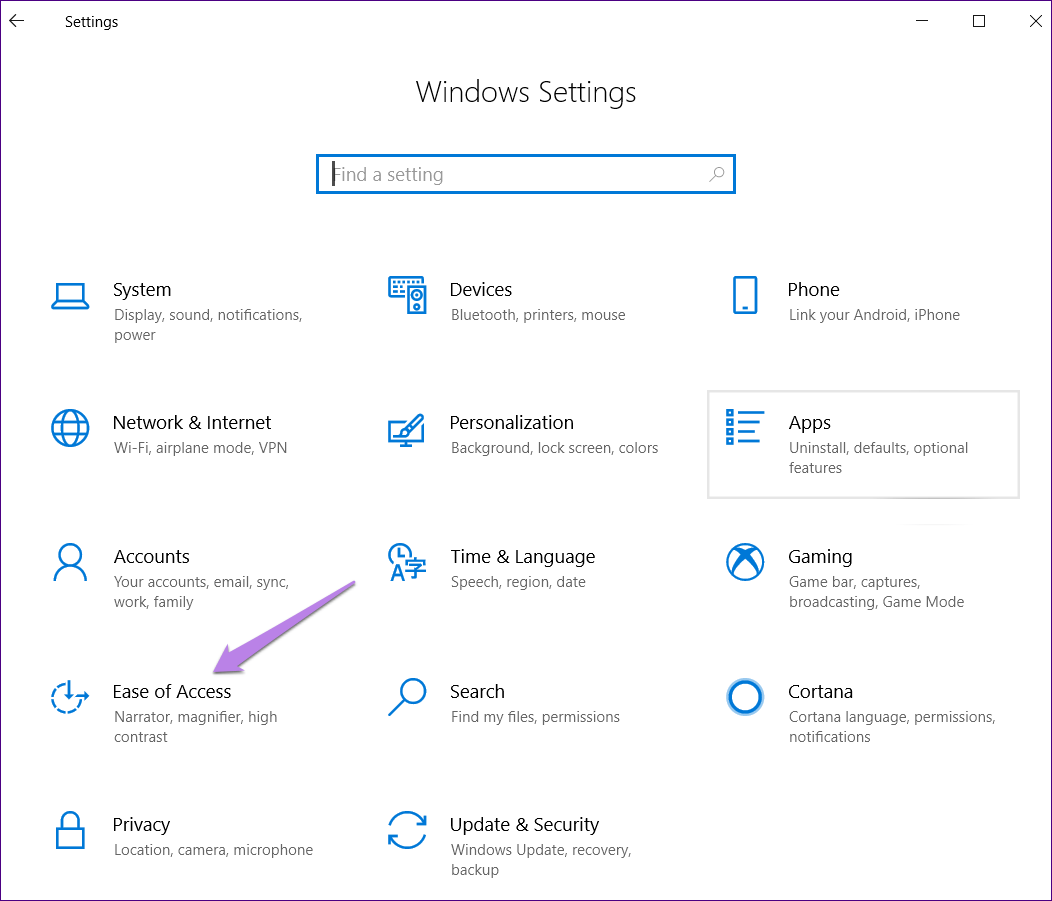The height and width of the screenshot is (901, 1052).
Task: Open the Update & Security refresh icon
Action: (407, 830)
